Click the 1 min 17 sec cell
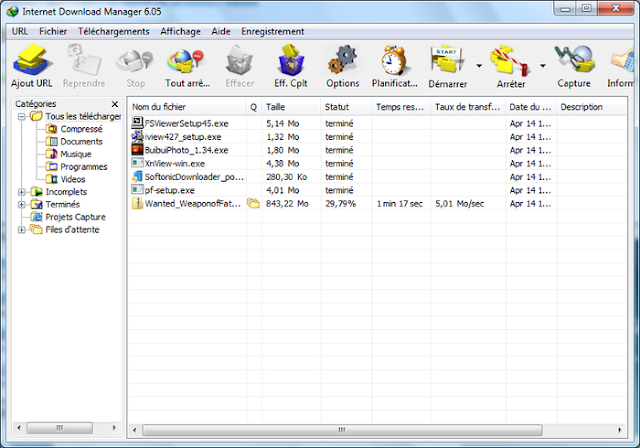640x448 pixels. point(400,204)
